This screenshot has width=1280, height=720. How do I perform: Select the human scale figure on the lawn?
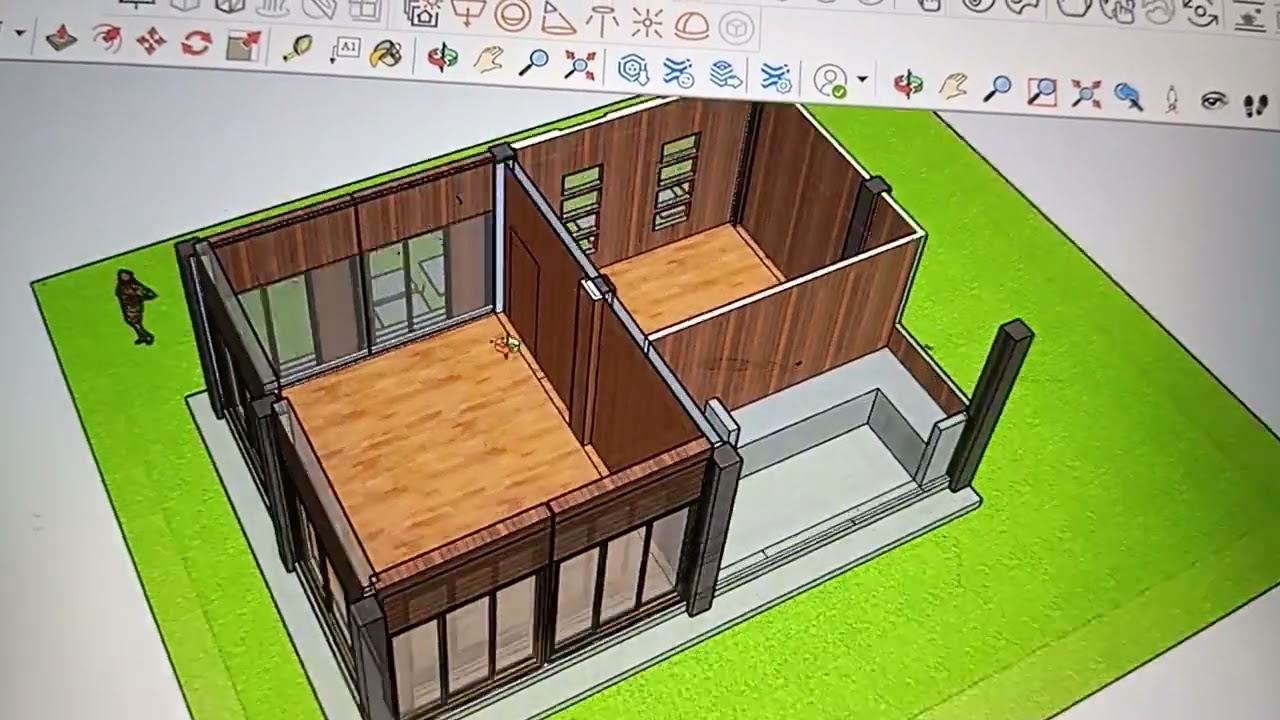click(x=134, y=306)
